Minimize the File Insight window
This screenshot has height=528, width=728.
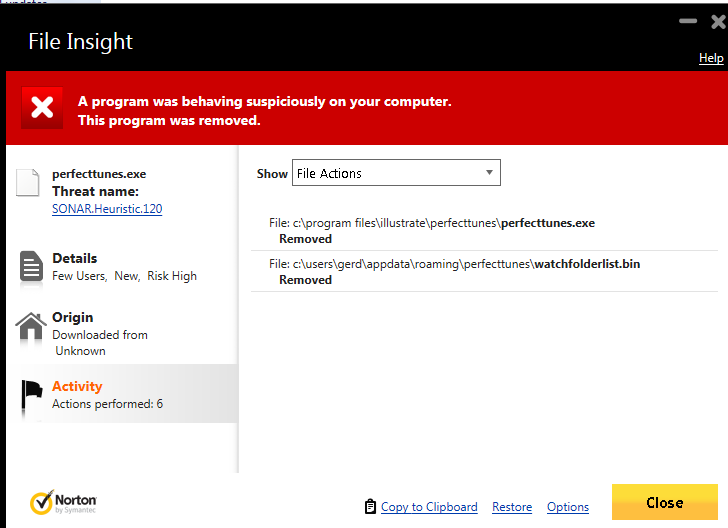point(688,22)
